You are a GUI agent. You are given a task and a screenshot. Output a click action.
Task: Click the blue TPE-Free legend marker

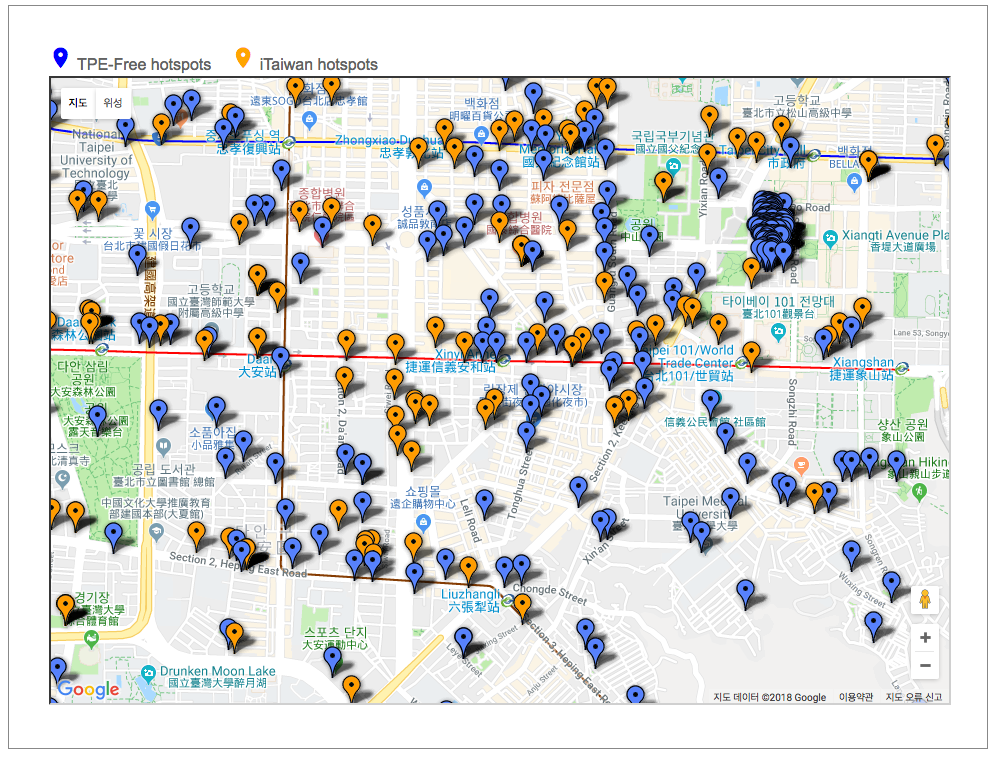pos(61,57)
